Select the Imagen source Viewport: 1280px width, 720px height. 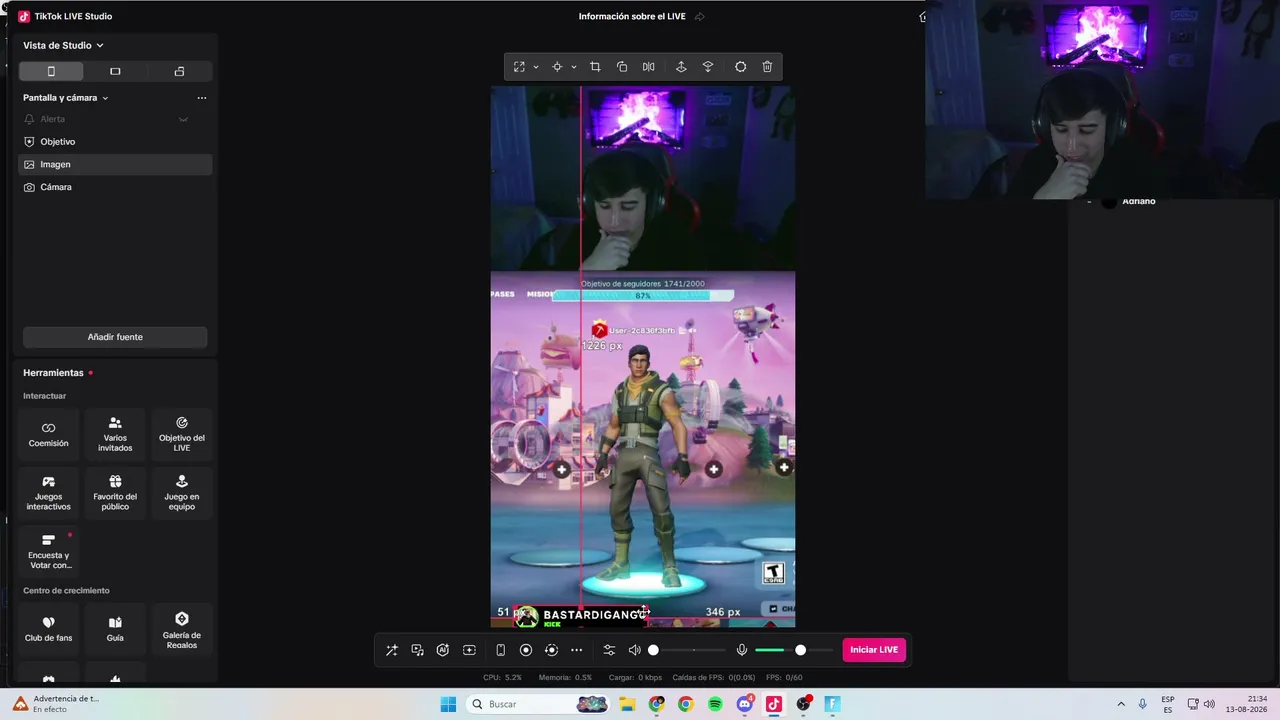[115, 164]
